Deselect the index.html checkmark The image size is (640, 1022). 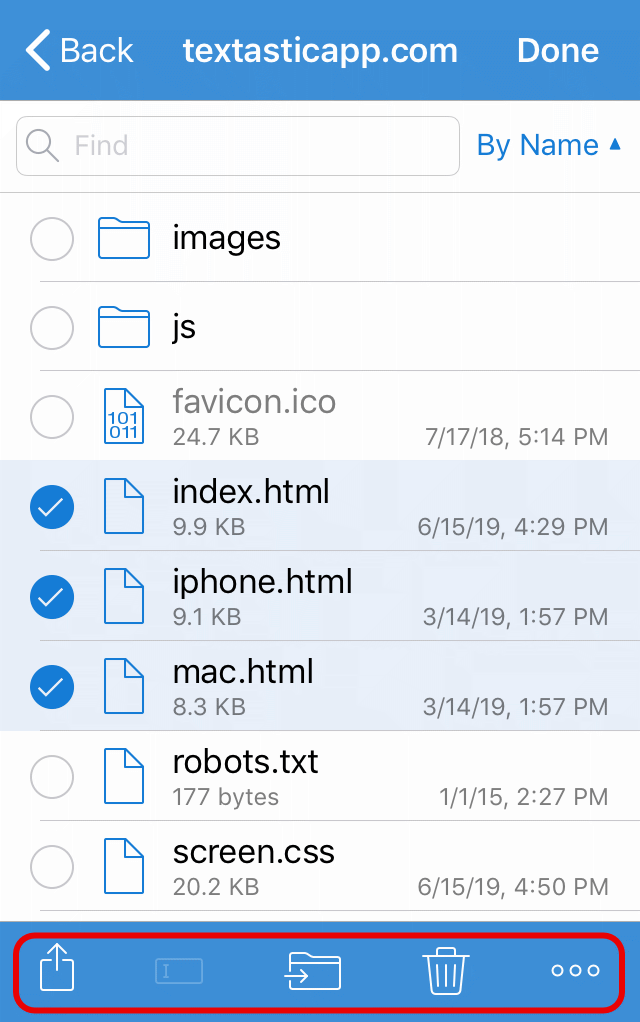click(x=52, y=508)
